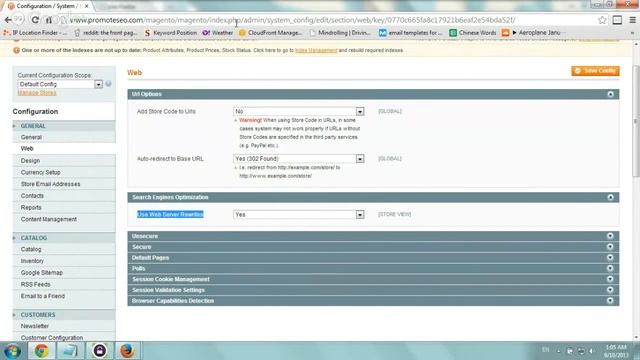640x360 pixels.
Task: Select the Configuration / System browser tab
Action: coord(48,6)
